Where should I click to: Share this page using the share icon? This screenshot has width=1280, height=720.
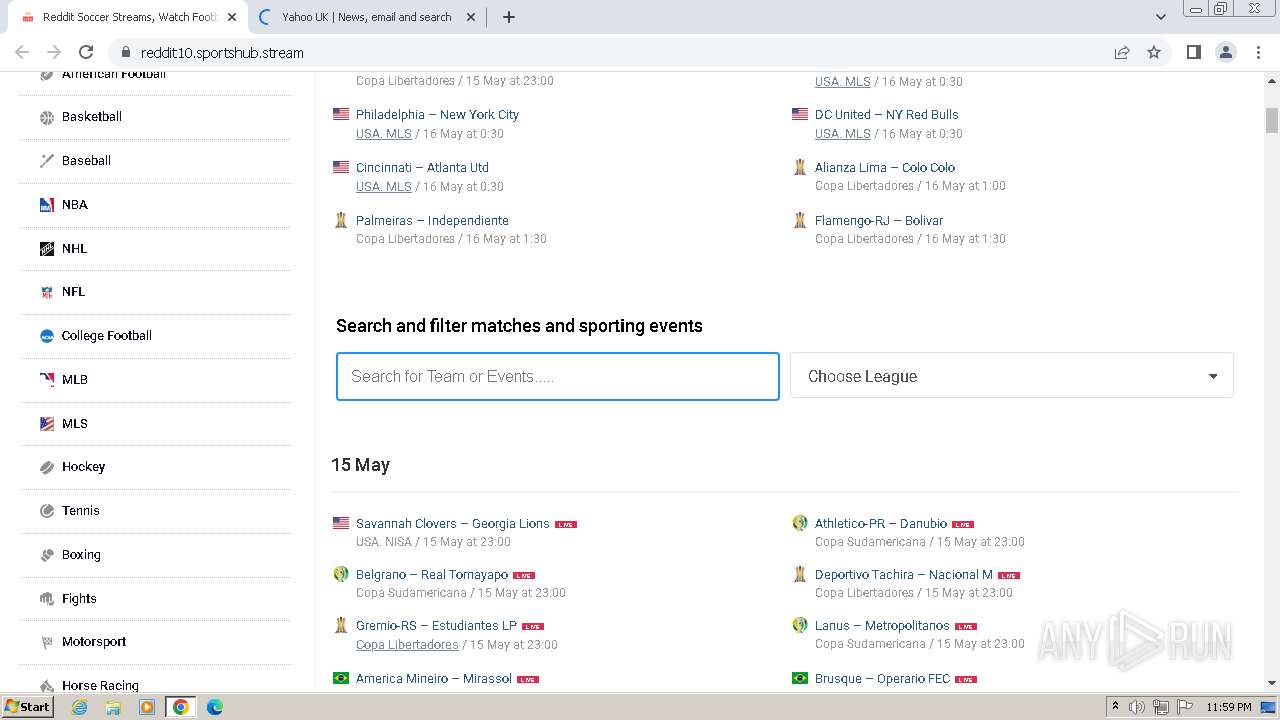pyautogui.click(x=1122, y=52)
